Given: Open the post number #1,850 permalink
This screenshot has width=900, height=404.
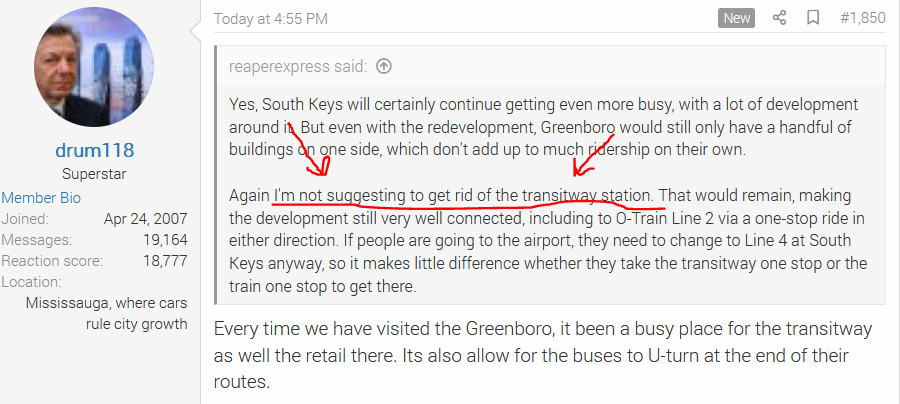Looking at the screenshot, I should pos(861,18).
